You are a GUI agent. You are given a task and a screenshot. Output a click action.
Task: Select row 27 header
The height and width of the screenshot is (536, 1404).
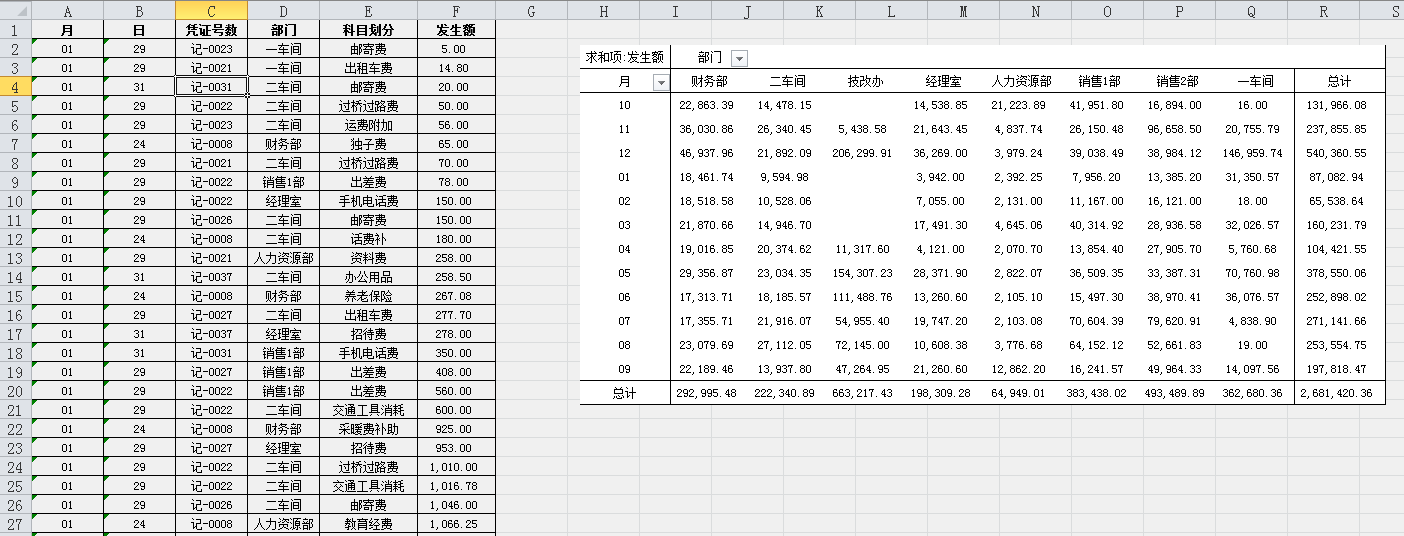15,524
